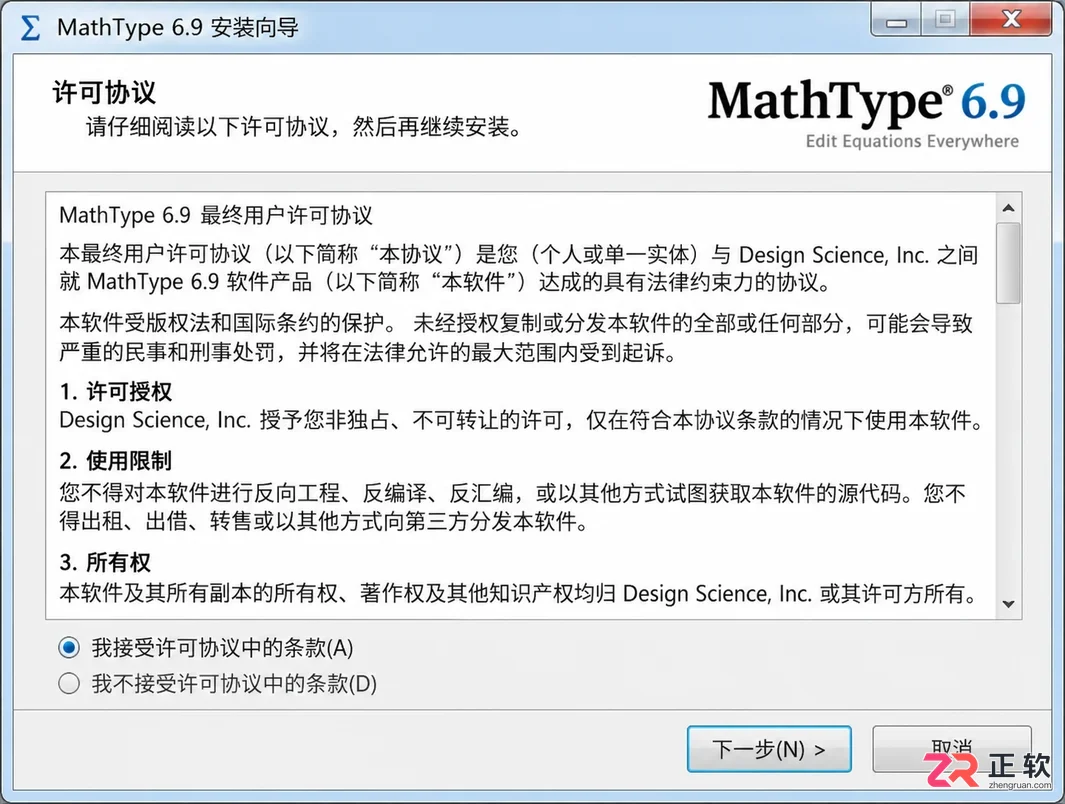Click the license scrollbar up arrow
Image resolution: width=1065 pixels, height=804 pixels.
1009,208
